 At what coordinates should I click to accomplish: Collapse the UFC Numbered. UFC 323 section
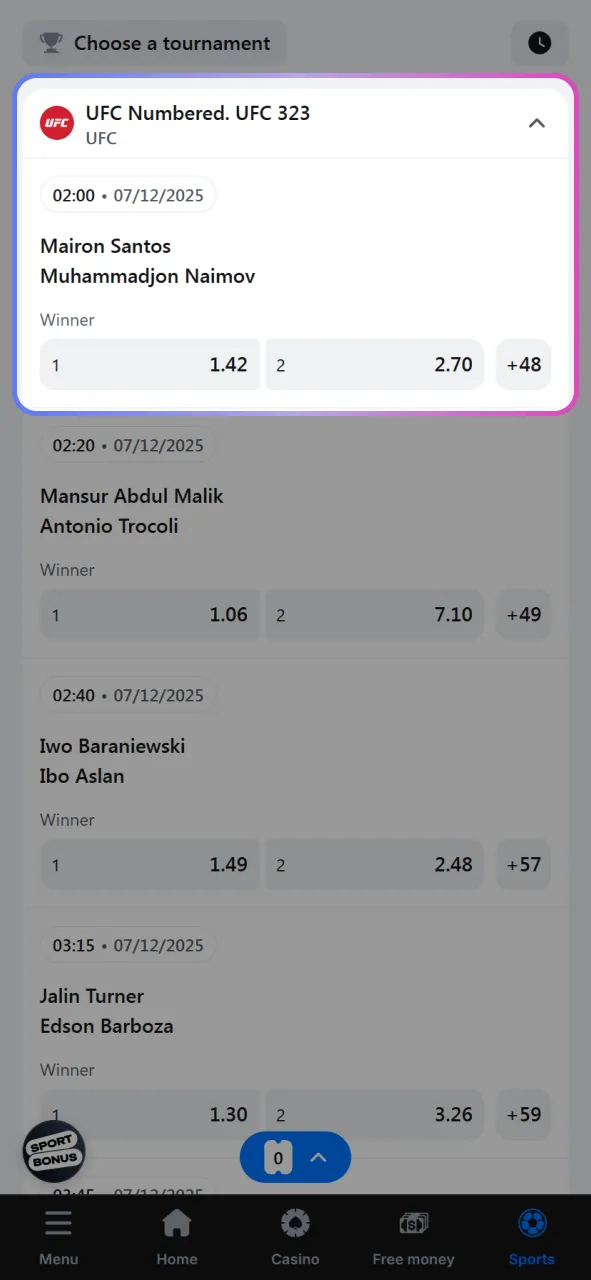537,123
